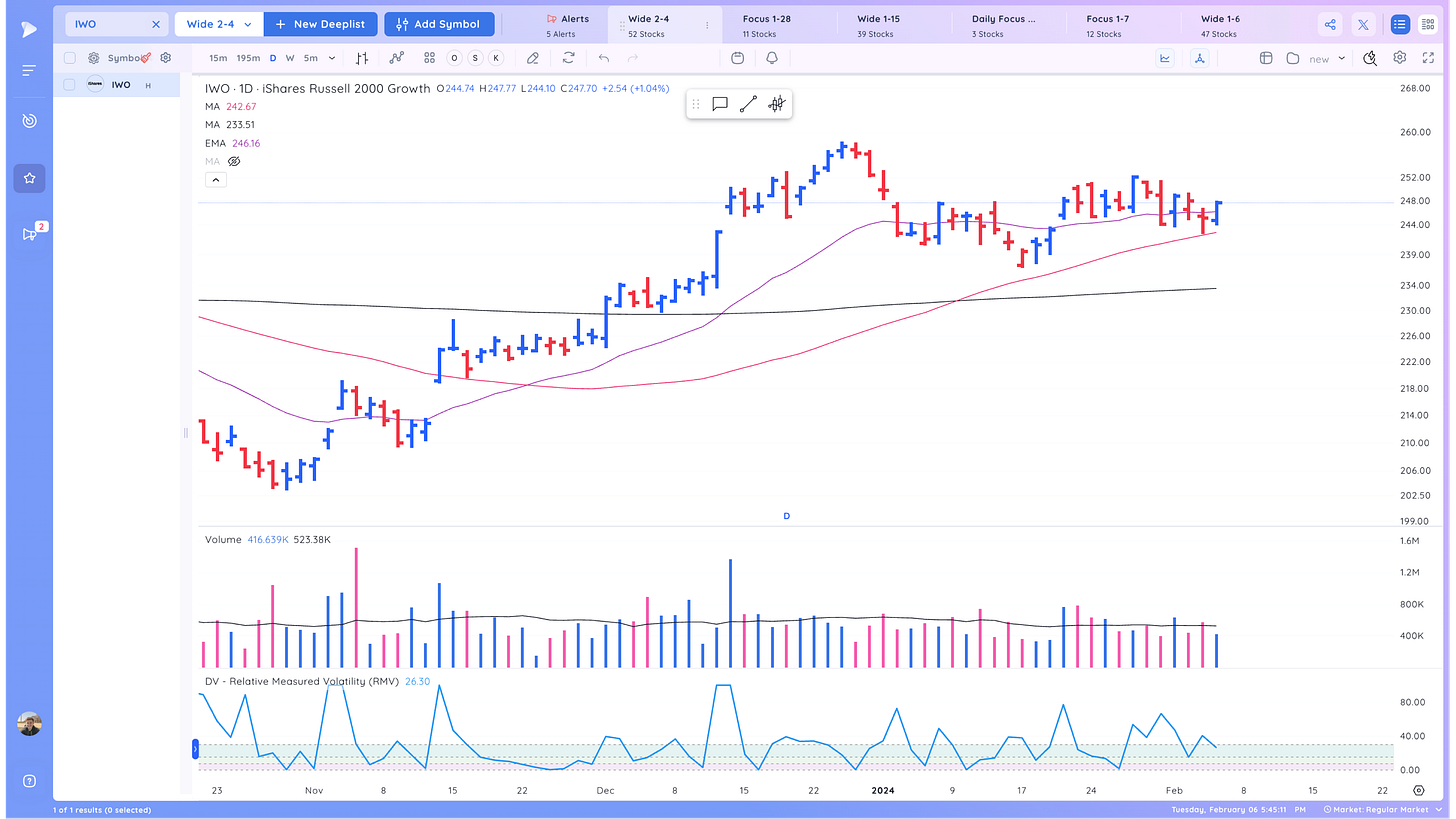Click the Add Symbol button
This screenshot has height=819, width=1456.
coord(439,24)
